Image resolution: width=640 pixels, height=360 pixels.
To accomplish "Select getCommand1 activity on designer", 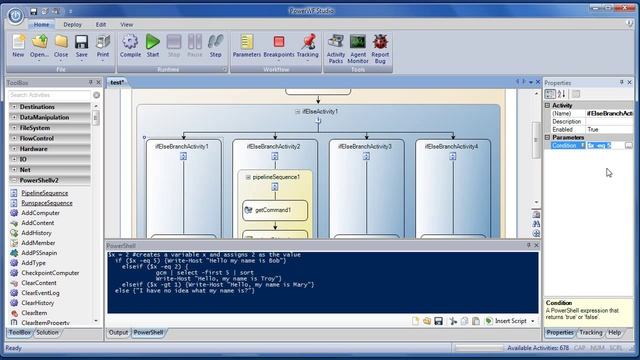I will pos(275,210).
